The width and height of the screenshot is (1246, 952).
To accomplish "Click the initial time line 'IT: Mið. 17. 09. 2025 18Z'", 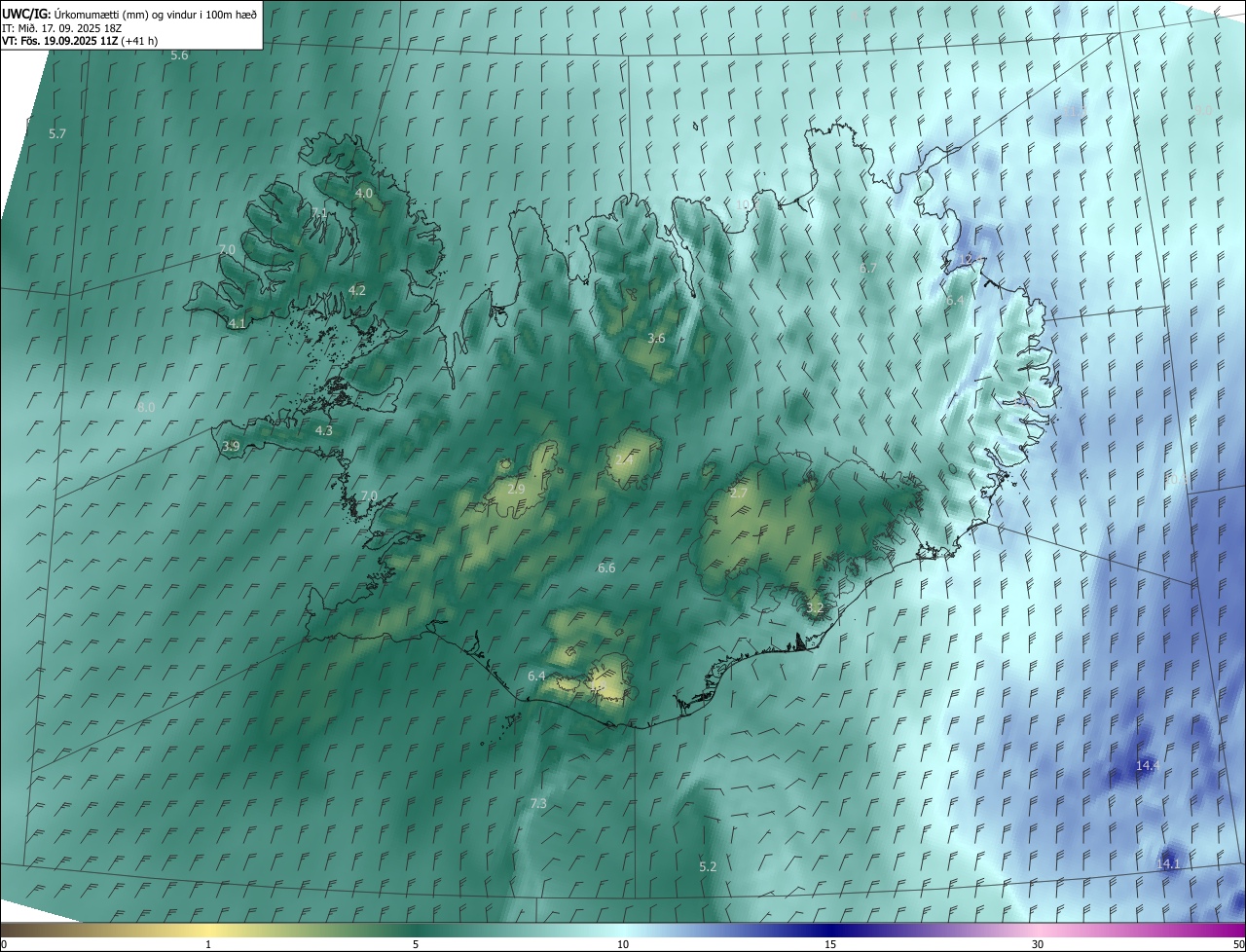I will point(64,28).
